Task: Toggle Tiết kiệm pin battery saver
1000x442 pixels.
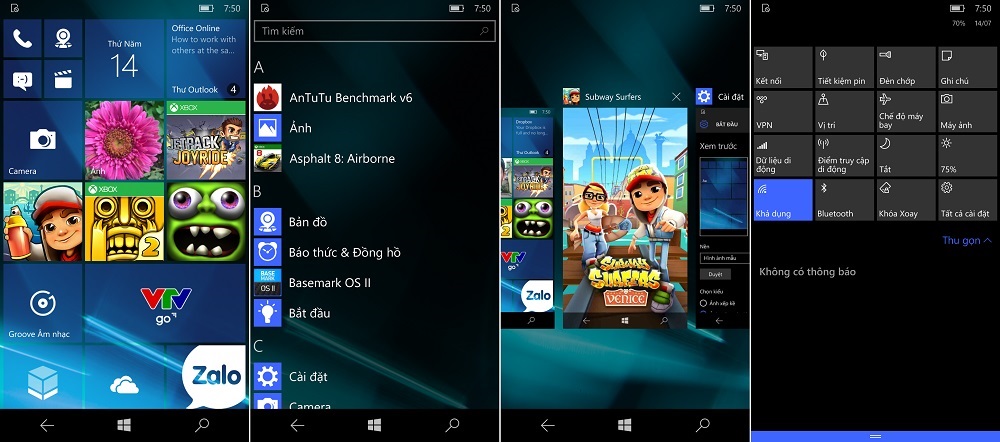Action: (x=844, y=67)
